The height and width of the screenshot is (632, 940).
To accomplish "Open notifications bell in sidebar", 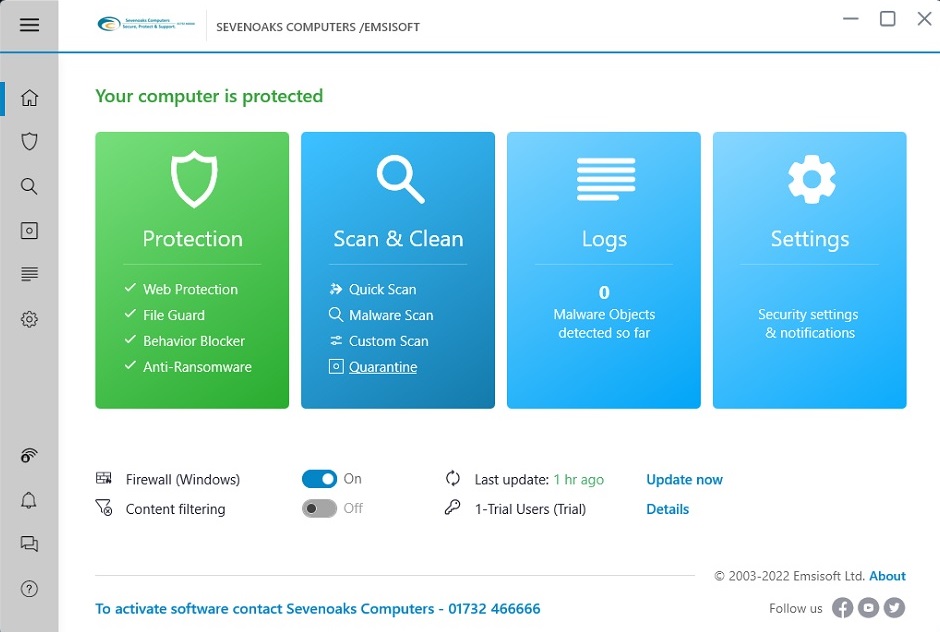I will click(29, 500).
